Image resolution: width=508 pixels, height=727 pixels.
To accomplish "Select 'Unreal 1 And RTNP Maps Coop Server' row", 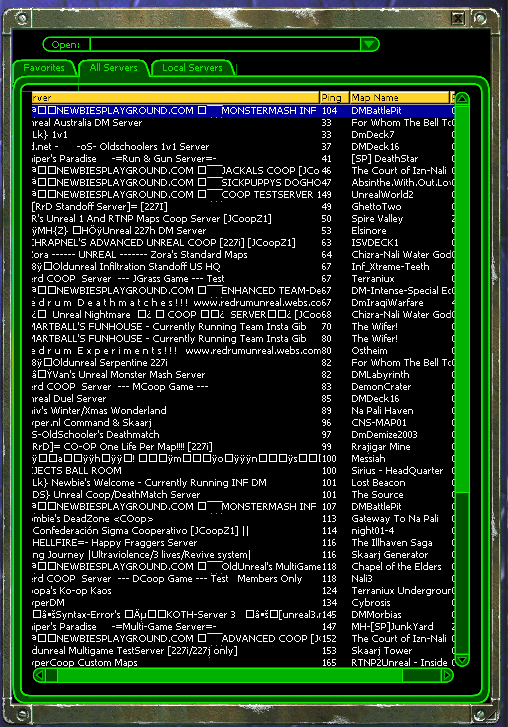I will (x=243, y=219).
